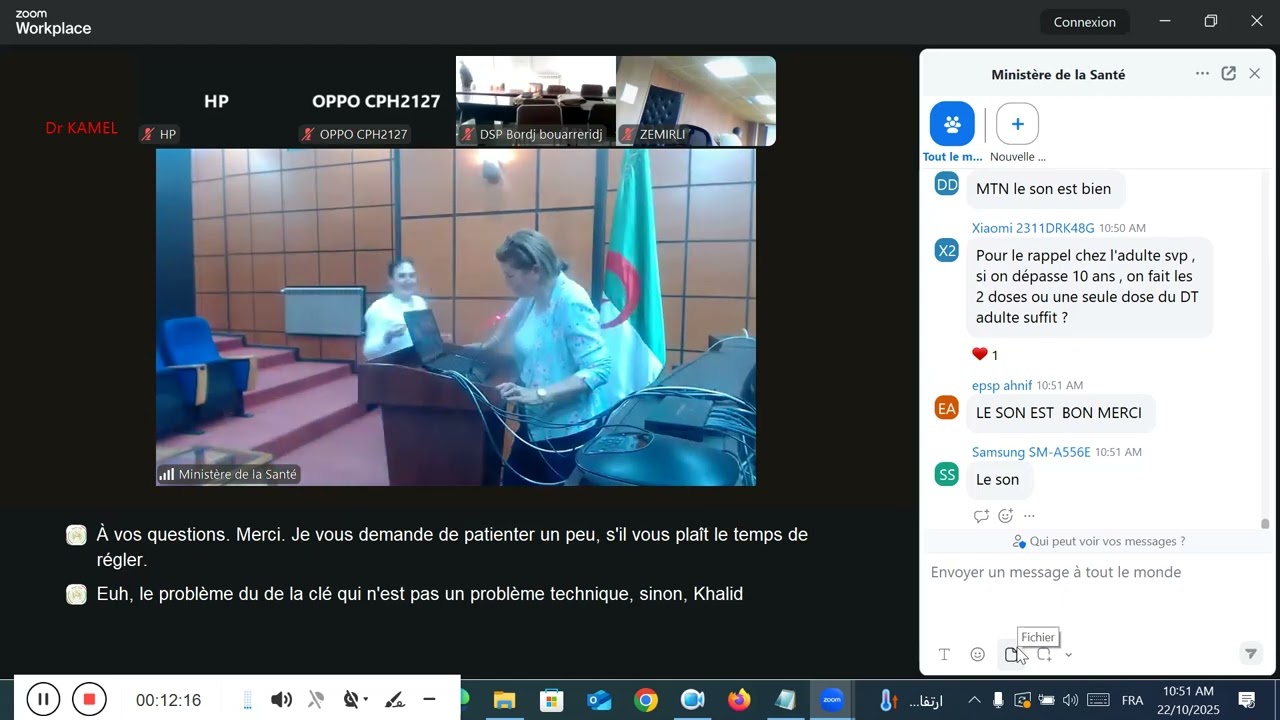The width and height of the screenshot is (1280, 720).
Task: Select the recorder annotation pen tool
Action: tap(395, 700)
